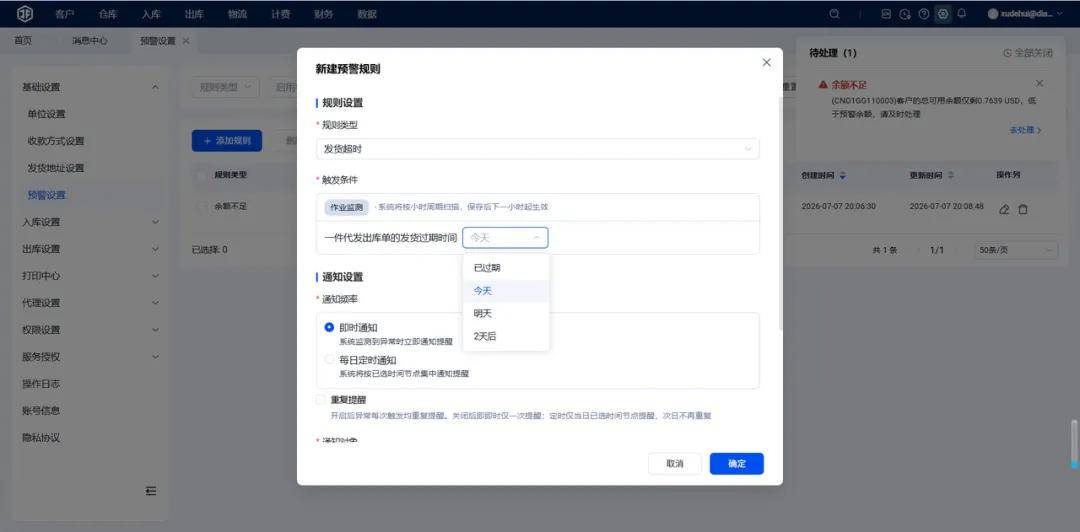Click the user avatar in the header

[993, 14]
